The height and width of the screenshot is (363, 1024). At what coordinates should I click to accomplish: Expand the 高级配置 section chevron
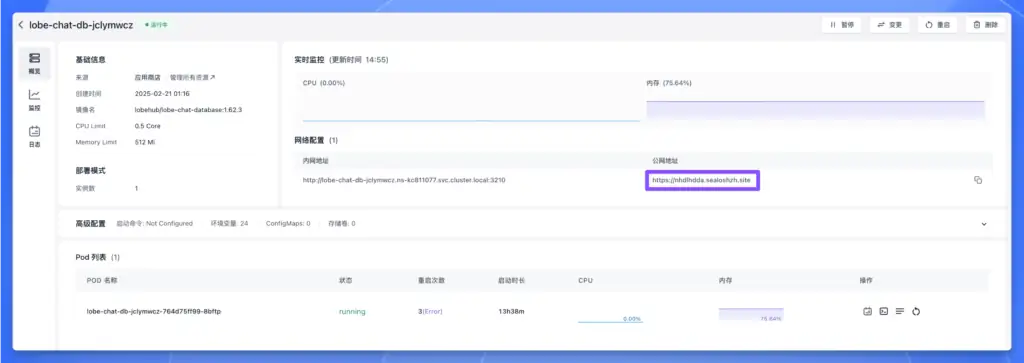point(984,224)
